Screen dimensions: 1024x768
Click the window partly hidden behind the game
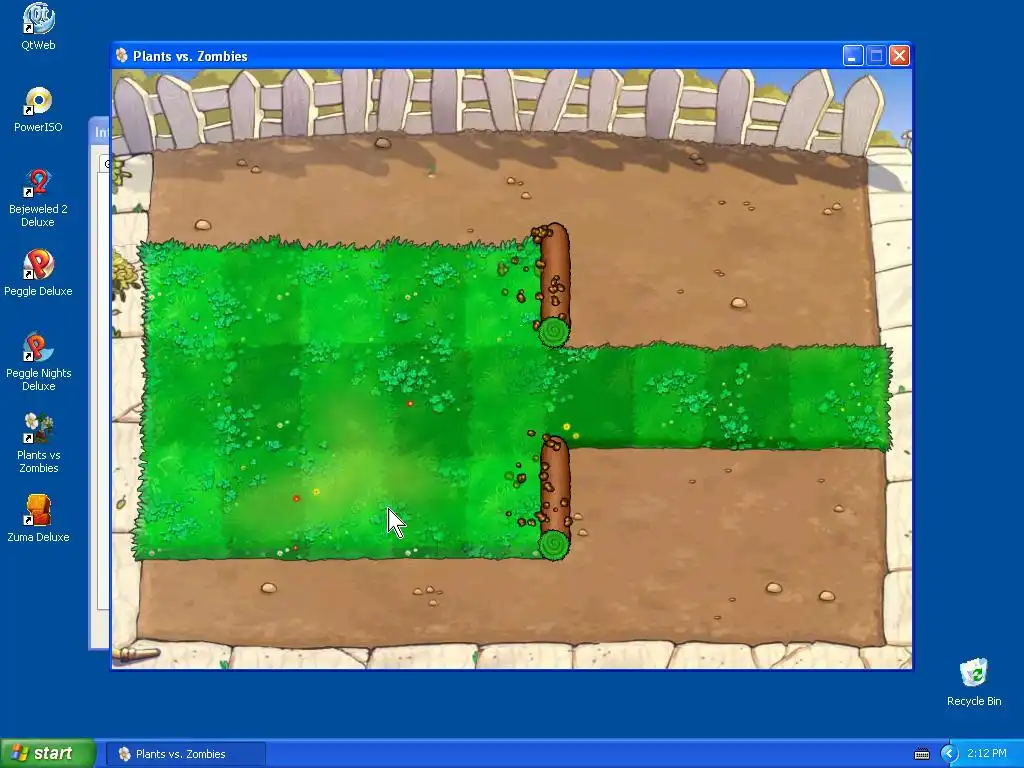(99, 383)
